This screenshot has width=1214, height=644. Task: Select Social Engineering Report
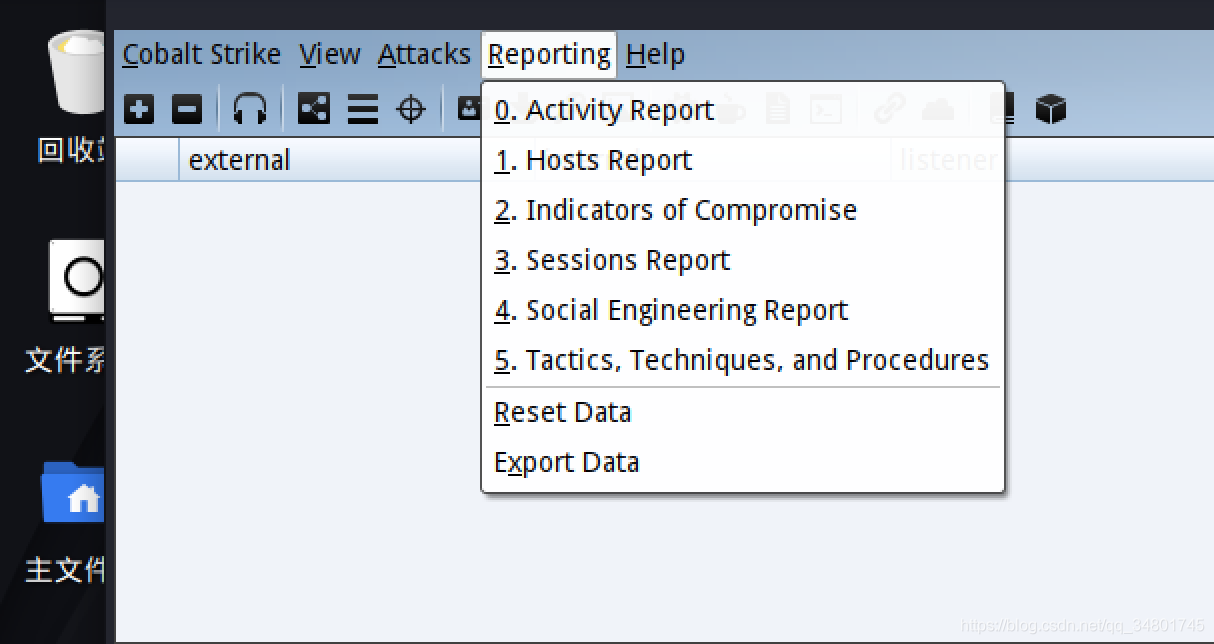[742, 310]
